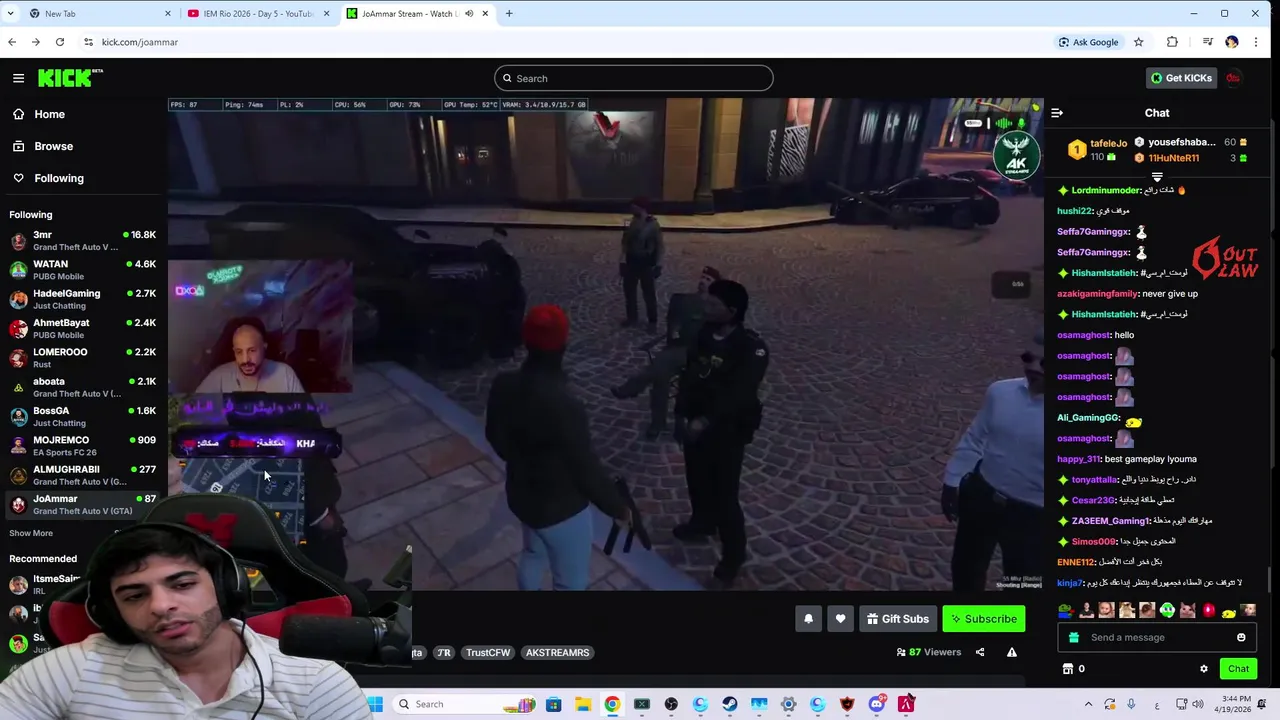Open JoAmmar channel in Following list
This screenshot has width=1280, height=720.
pyautogui.click(x=82, y=504)
